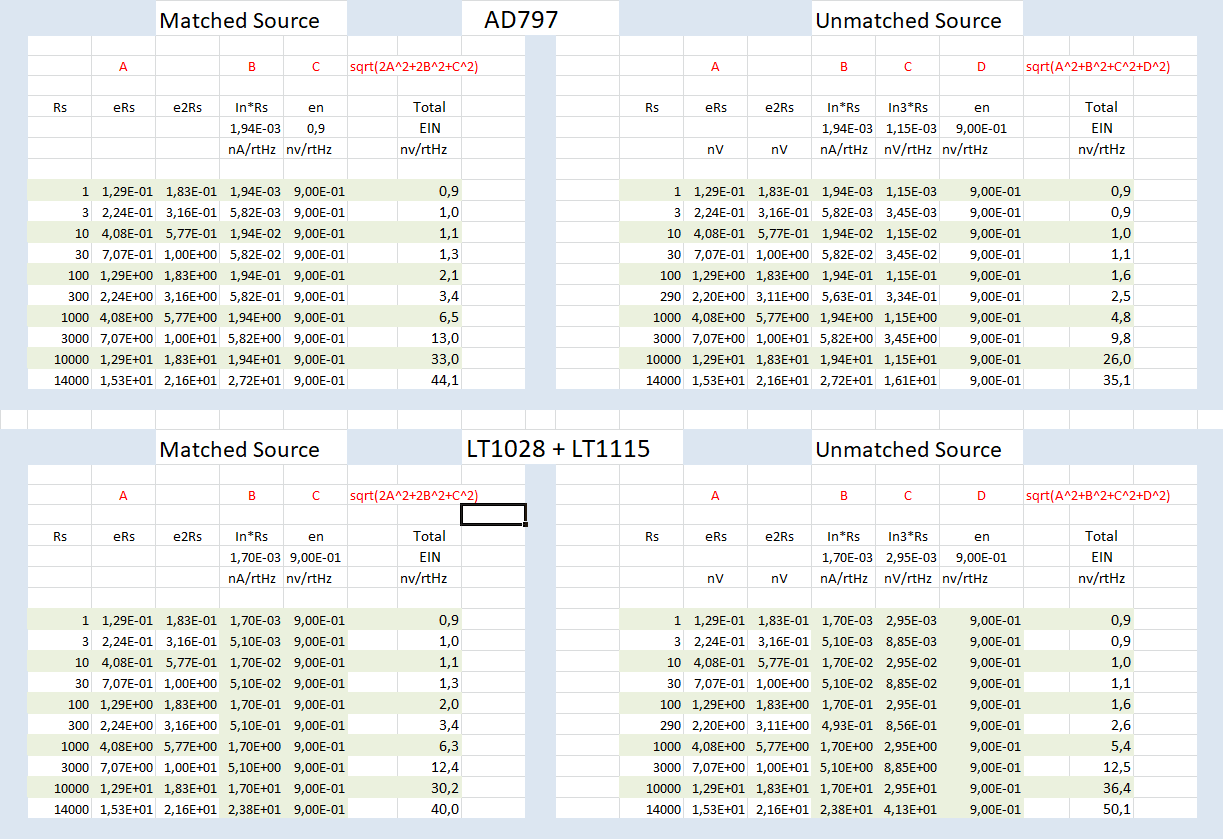The width and height of the screenshot is (1223, 839).
Task: Click In3*Rs value 3,45E+00
Action: point(910,338)
